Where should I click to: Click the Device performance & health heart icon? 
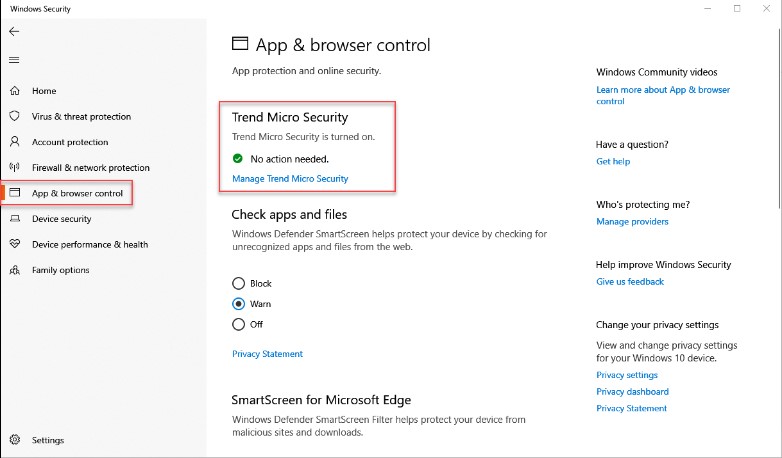pos(14,244)
